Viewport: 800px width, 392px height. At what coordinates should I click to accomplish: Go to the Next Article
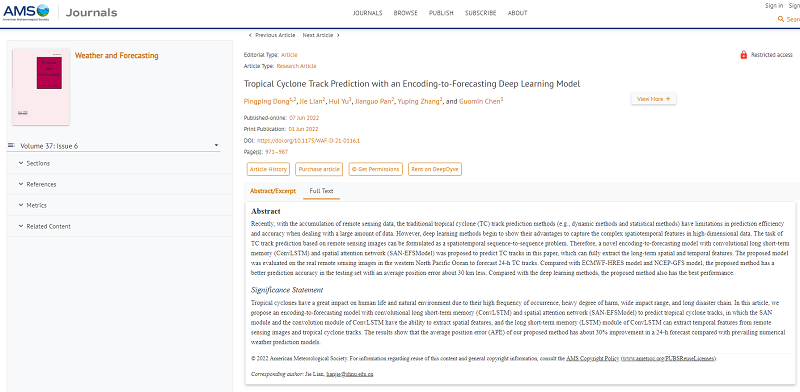pyautogui.click(x=321, y=35)
